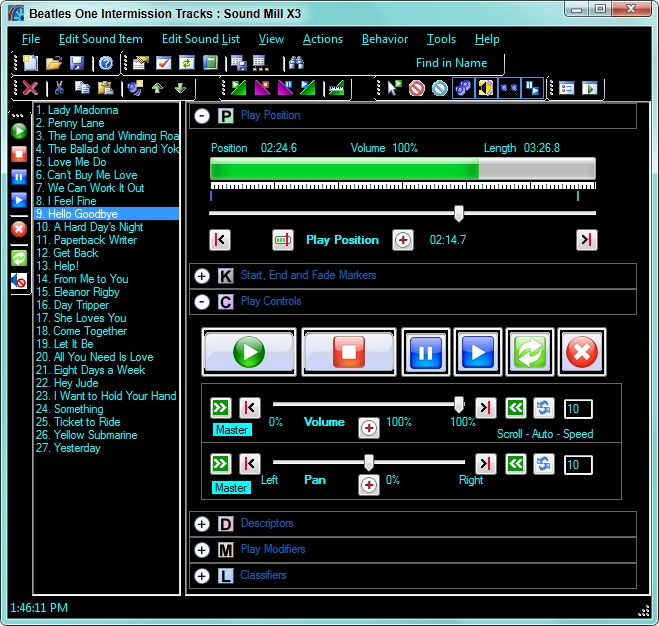Click the play position slider thumb
Image resolution: width=659 pixels, height=626 pixels.
click(x=459, y=214)
